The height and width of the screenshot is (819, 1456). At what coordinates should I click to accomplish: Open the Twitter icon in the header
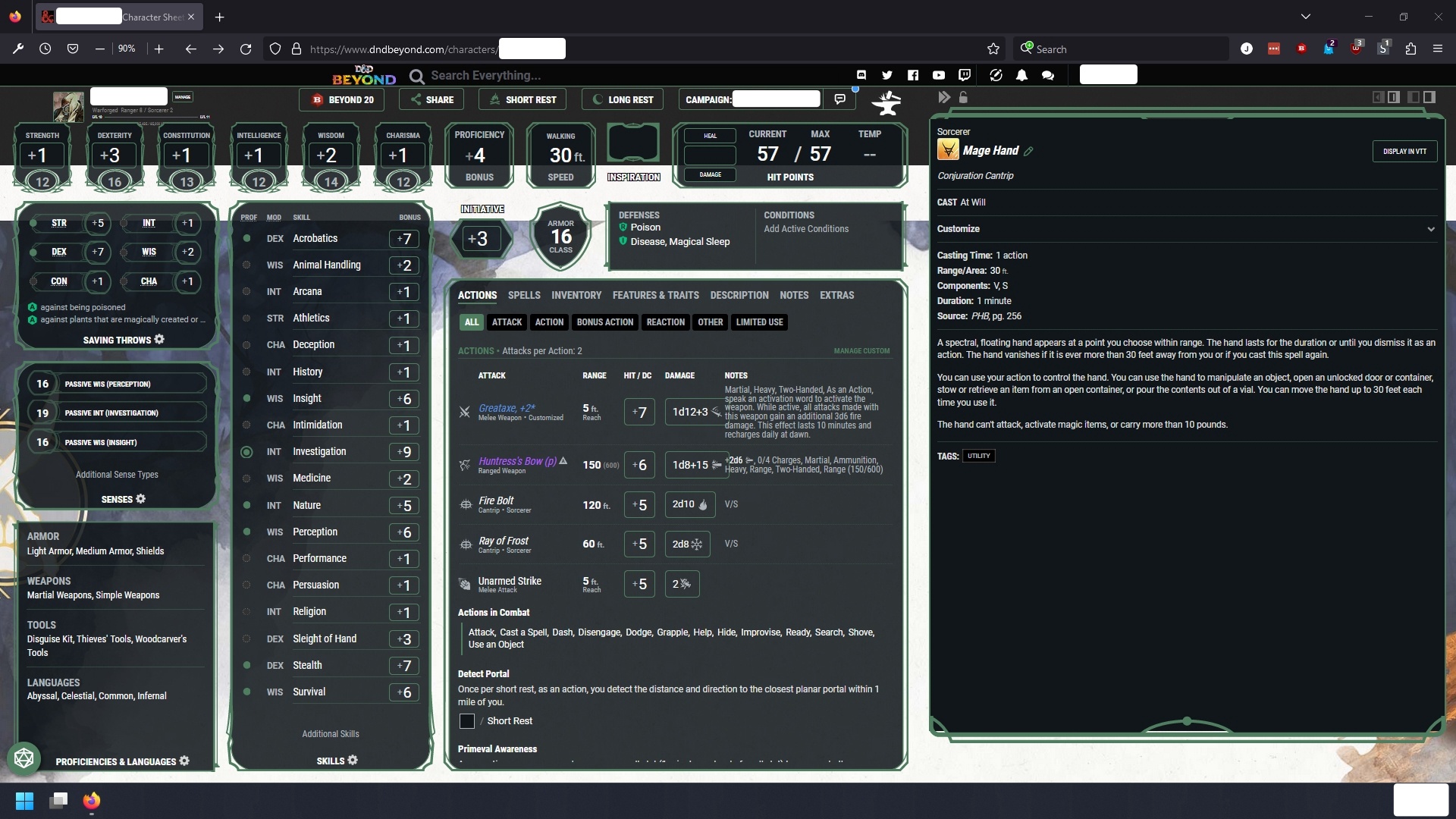point(887,75)
